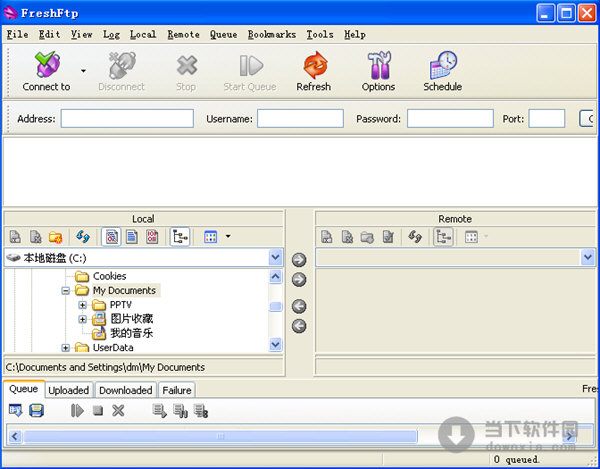Open the local drive C: dropdown
Viewport: 600px width, 469px height.
point(276,258)
